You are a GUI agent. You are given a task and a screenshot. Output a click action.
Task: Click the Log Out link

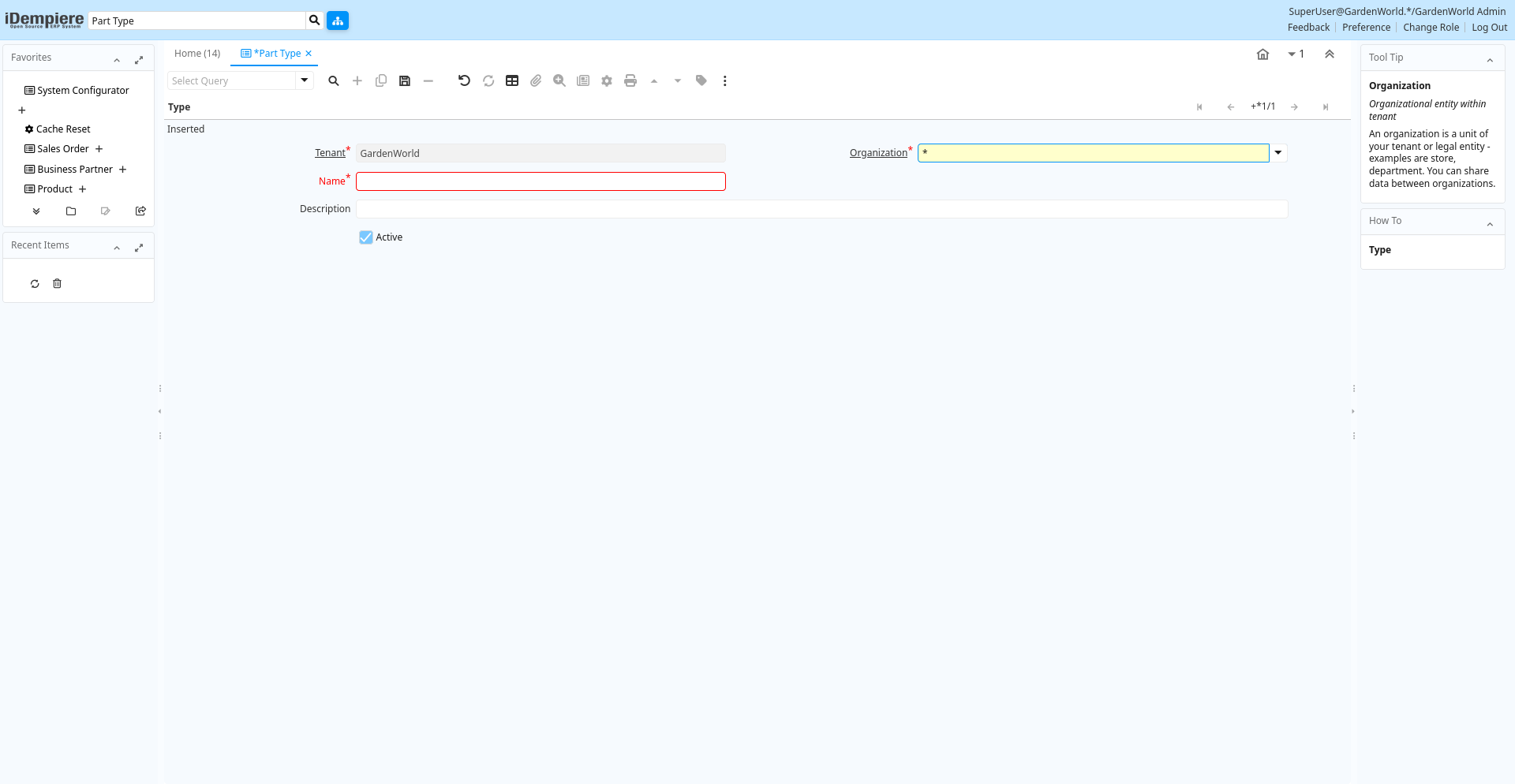click(1489, 28)
